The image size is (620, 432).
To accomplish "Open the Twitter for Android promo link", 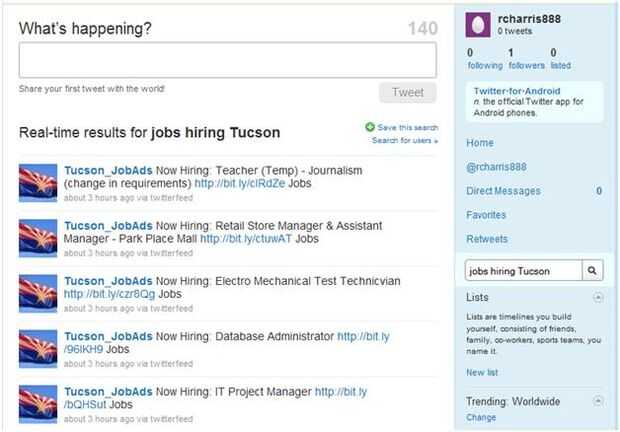I will pyautogui.click(x=517, y=91).
